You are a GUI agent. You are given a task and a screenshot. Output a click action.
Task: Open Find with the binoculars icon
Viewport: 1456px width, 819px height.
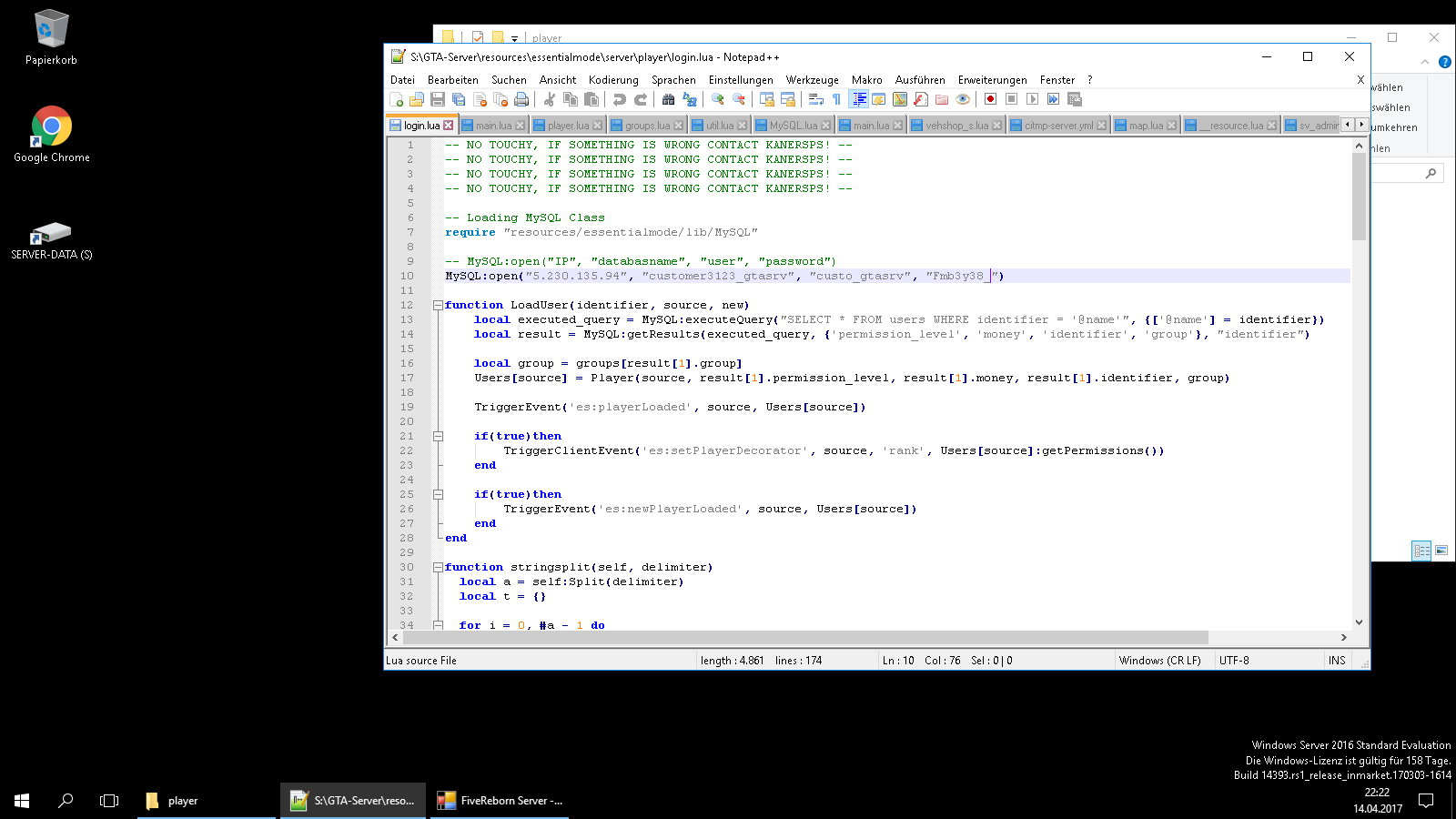click(669, 99)
